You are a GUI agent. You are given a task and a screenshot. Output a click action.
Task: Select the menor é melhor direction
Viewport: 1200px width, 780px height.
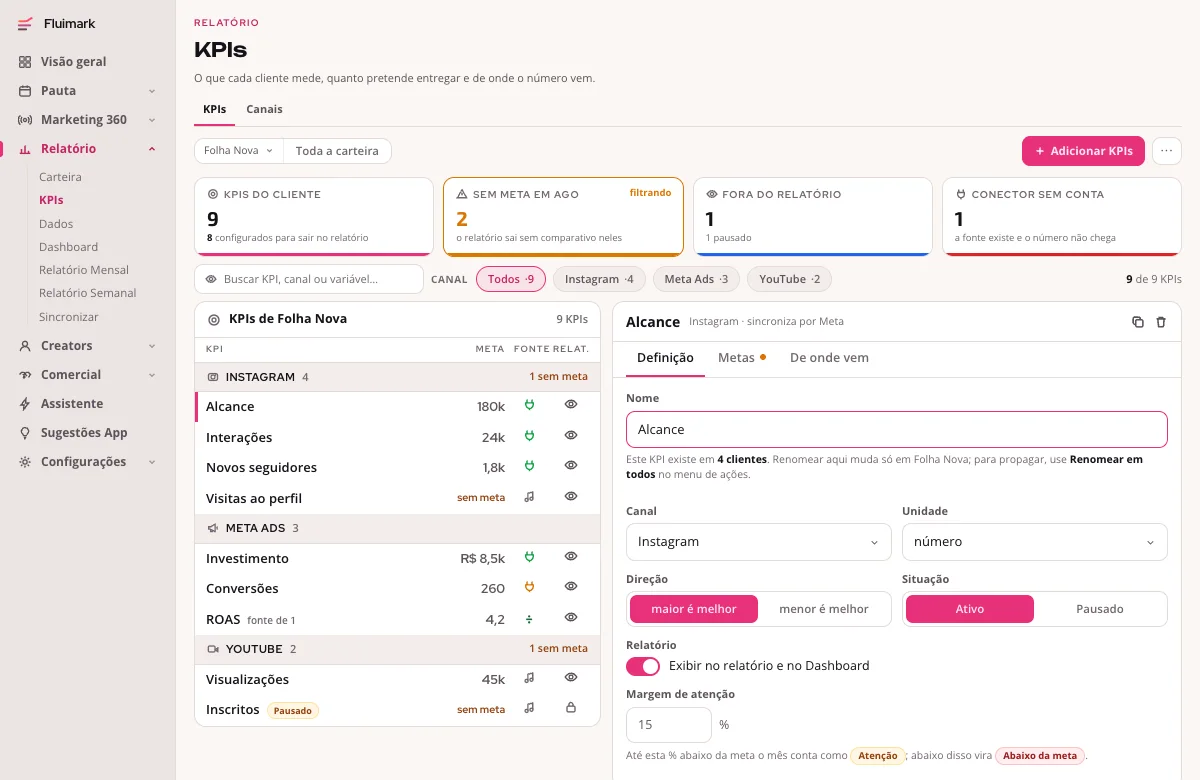824,609
